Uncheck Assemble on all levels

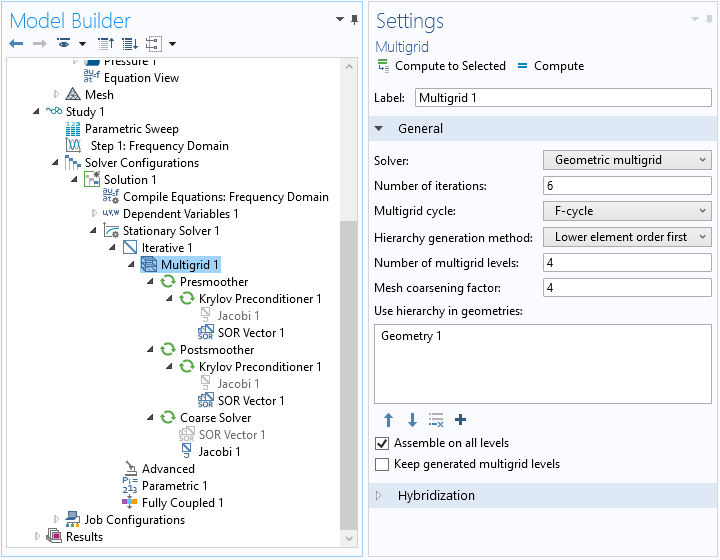381,443
